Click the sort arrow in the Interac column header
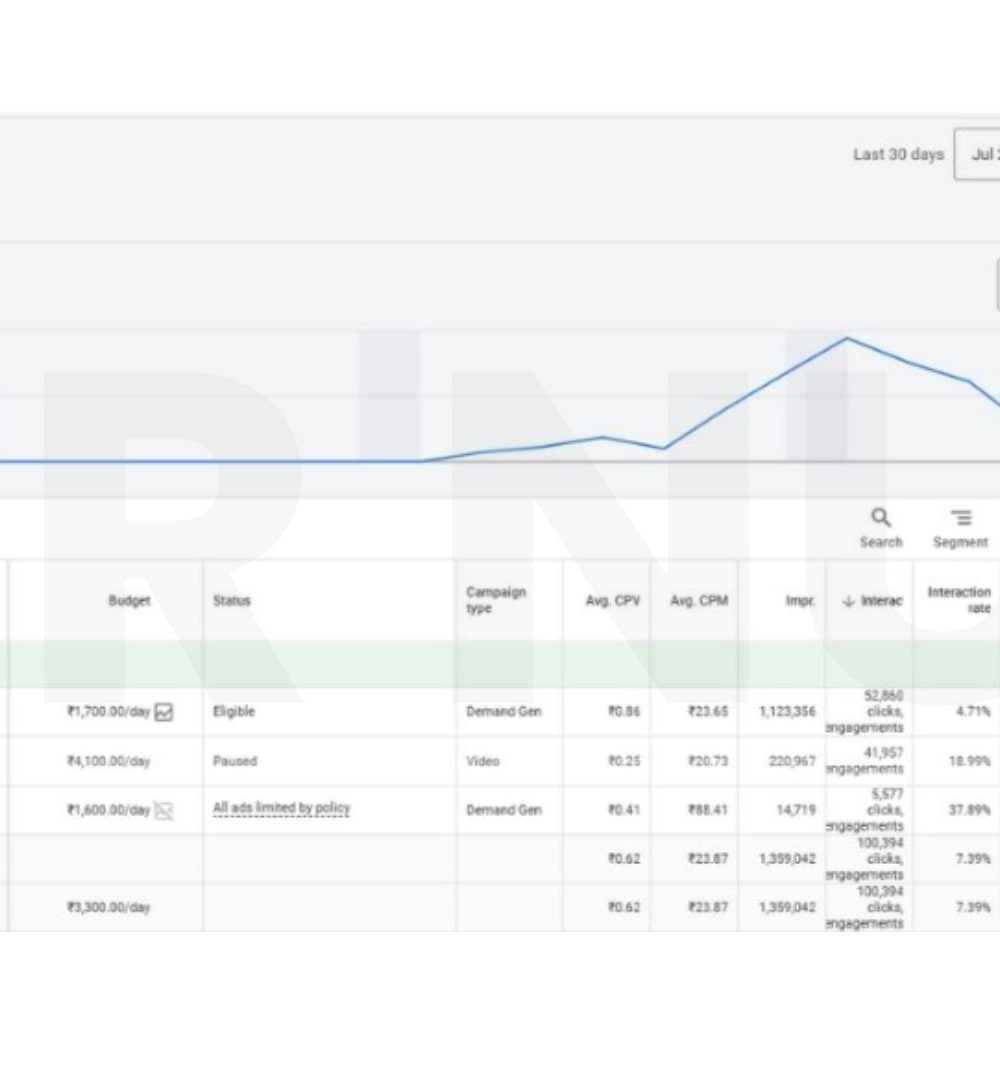The width and height of the screenshot is (1000, 1080). click(848, 601)
